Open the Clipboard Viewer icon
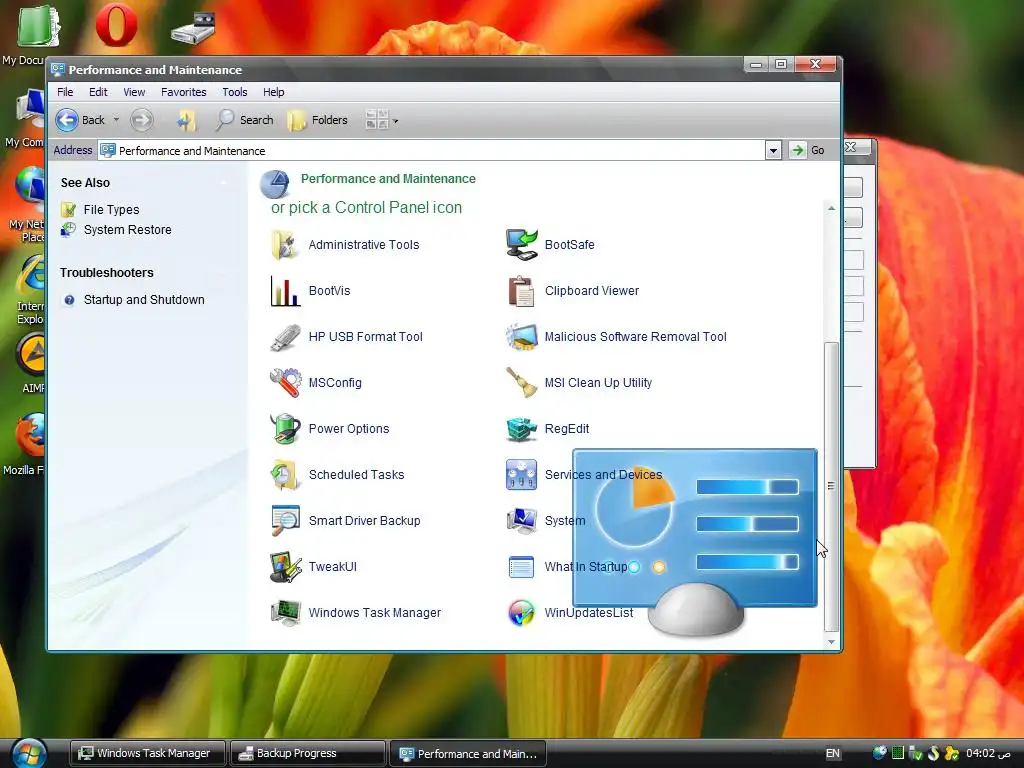The image size is (1024, 768). [x=521, y=291]
